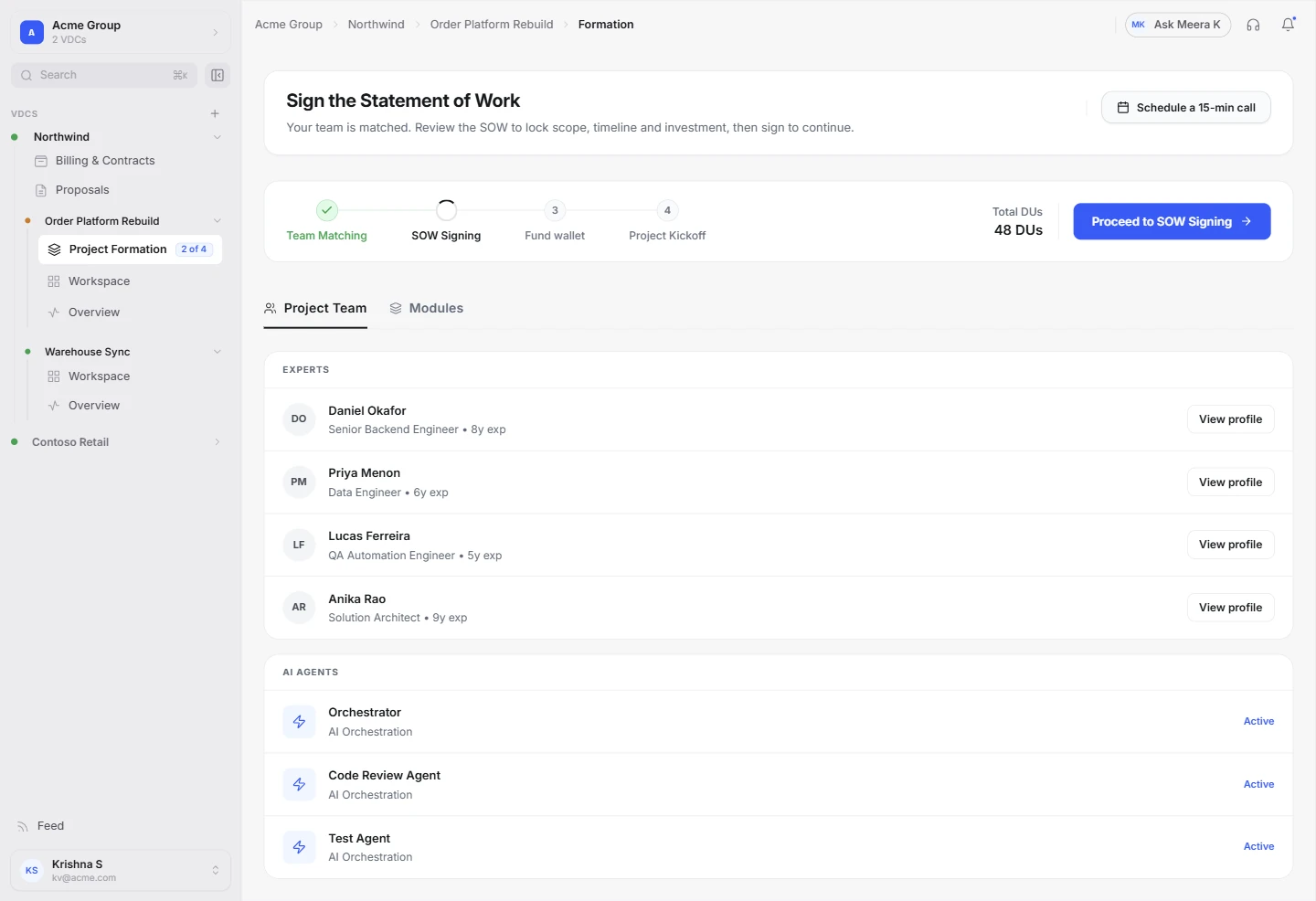Click the SOW Signing step spinner
1316x901 pixels.
(x=446, y=210)
